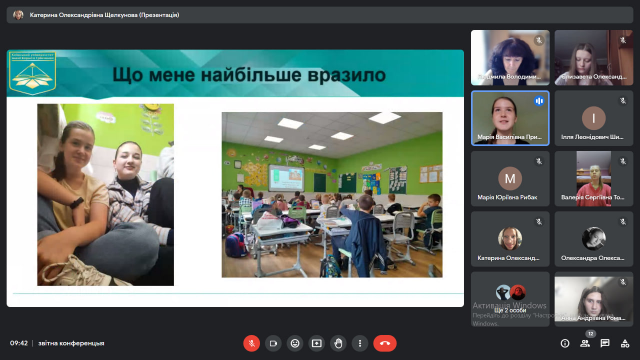Click the presenter name bar at top
The width and height of the screenshot is (640, 360).
coord(320,15)
